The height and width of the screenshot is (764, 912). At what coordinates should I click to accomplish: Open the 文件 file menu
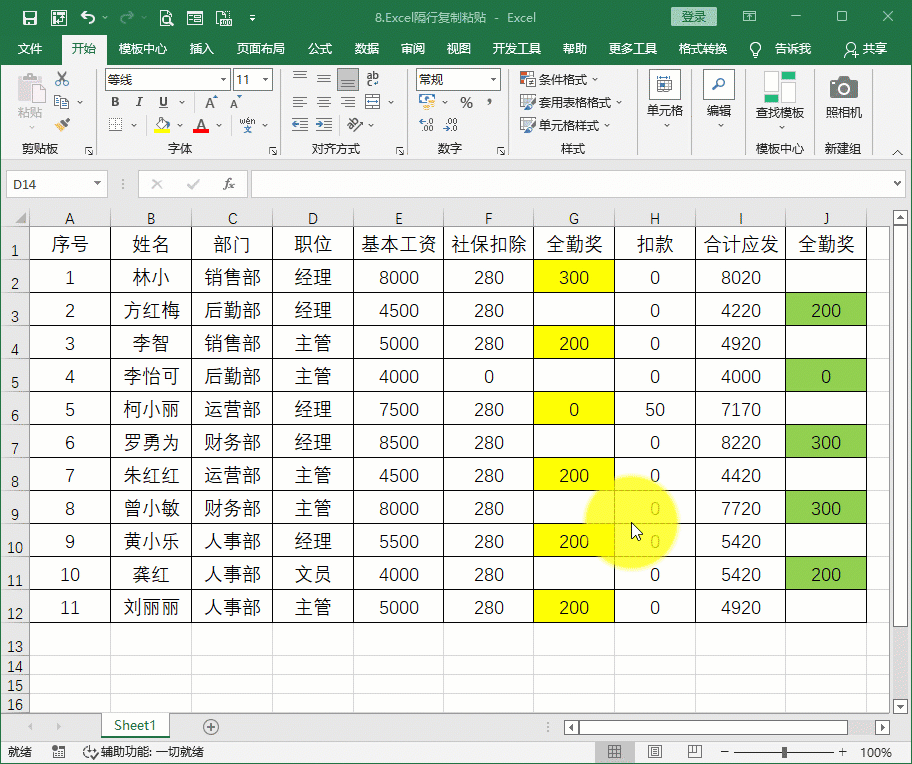(30, 49)
